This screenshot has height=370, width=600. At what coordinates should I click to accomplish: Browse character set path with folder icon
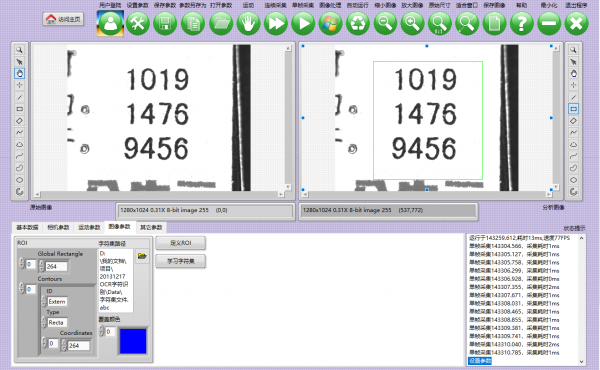click(x=142, y=256)
